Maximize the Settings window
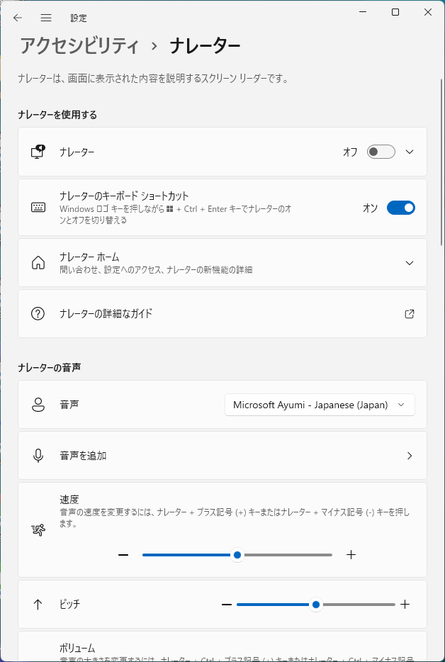Screen dimensions: 445x662 (395, 12)
